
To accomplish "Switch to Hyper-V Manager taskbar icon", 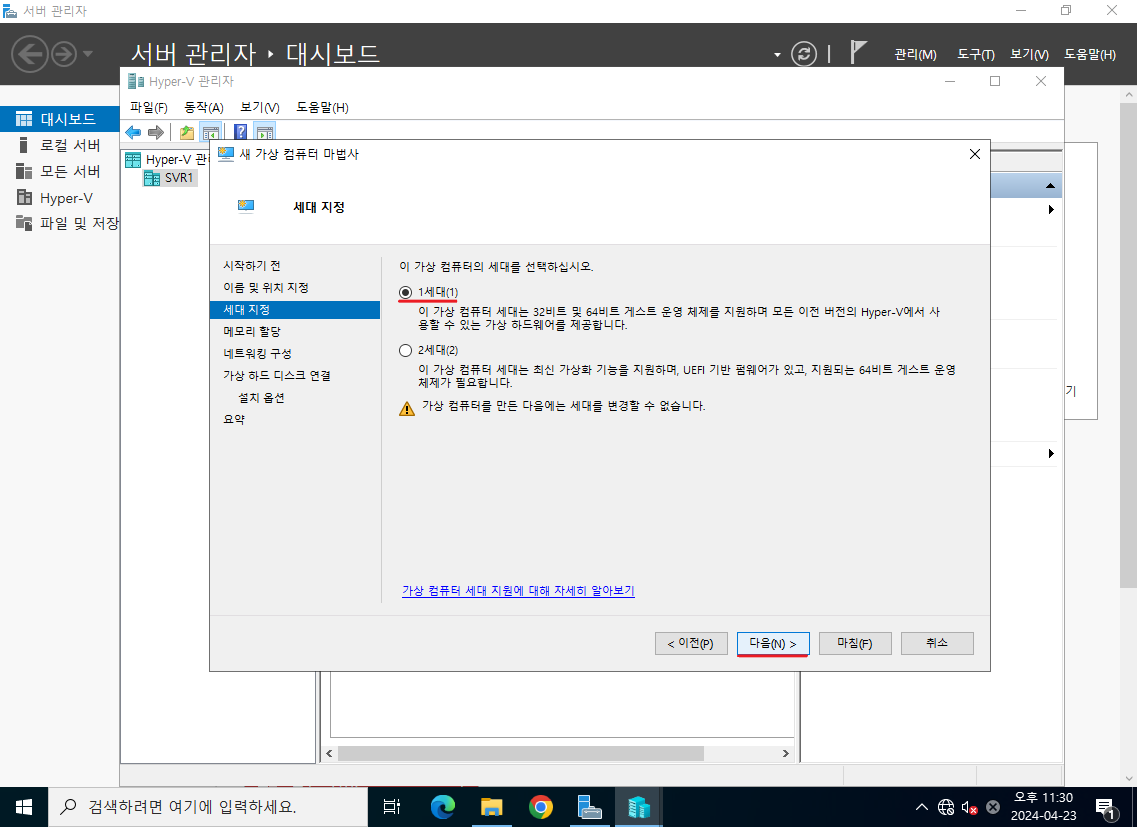I will (x=639, y=807).
